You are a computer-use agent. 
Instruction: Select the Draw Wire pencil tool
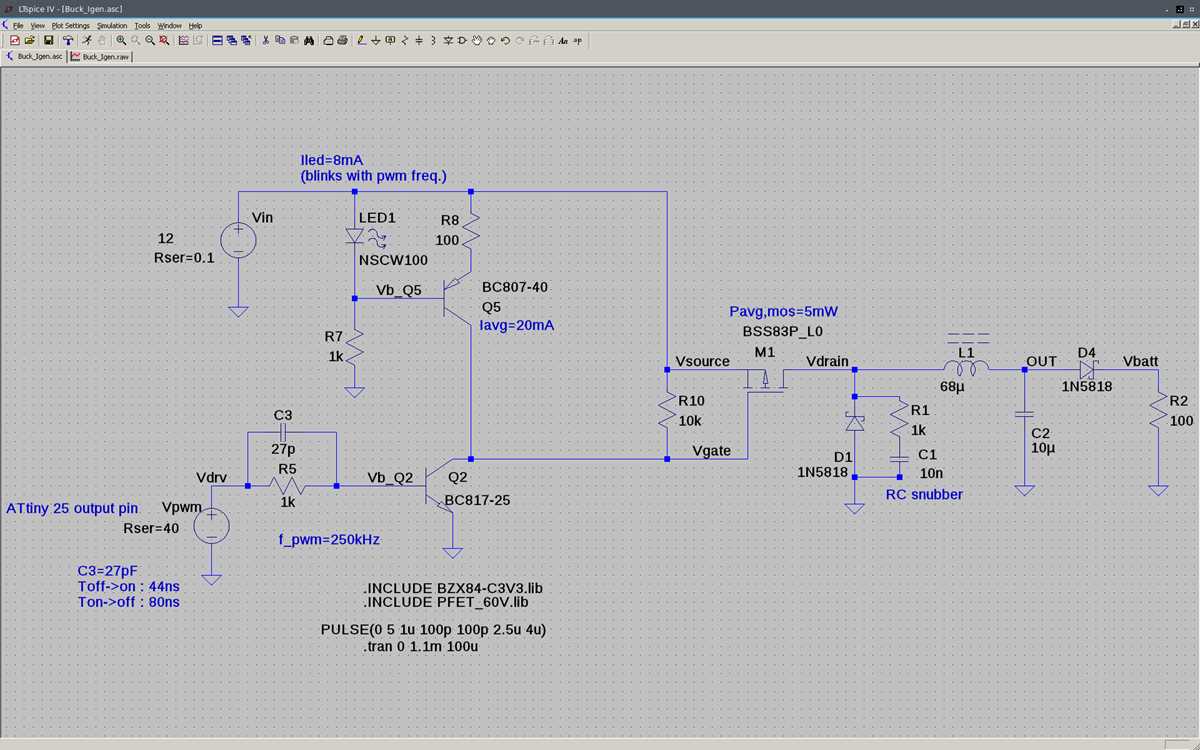coord(361,40)
